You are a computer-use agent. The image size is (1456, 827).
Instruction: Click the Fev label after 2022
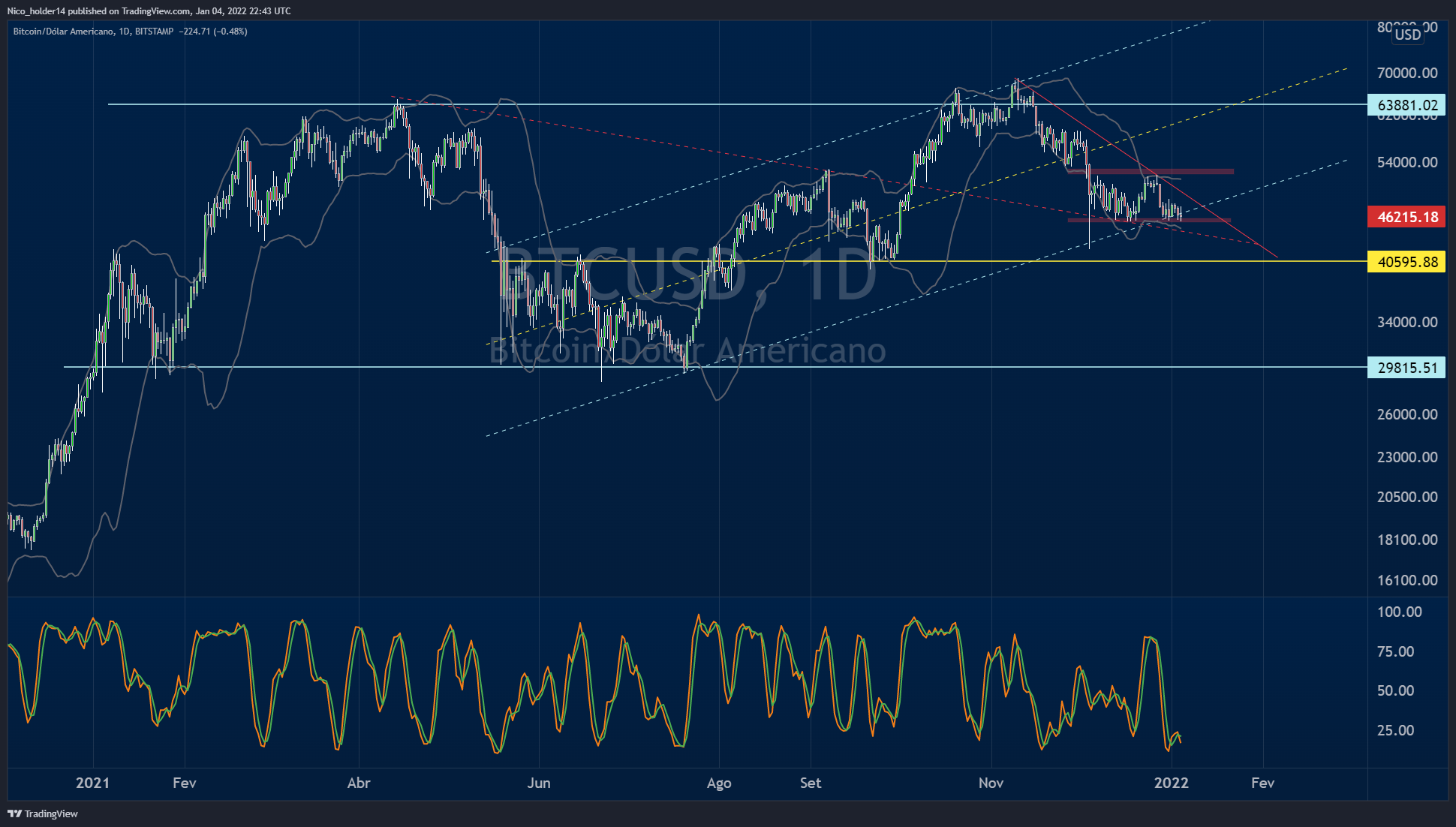tap(1262, 783)
